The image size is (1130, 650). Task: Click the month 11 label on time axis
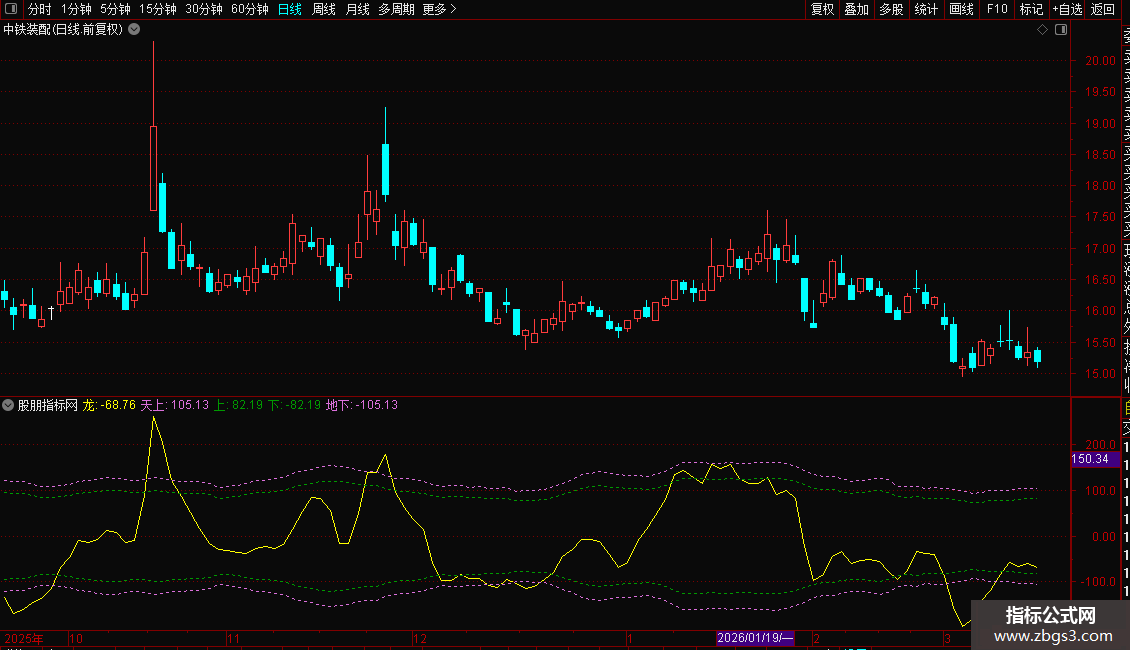click(233, 638)
